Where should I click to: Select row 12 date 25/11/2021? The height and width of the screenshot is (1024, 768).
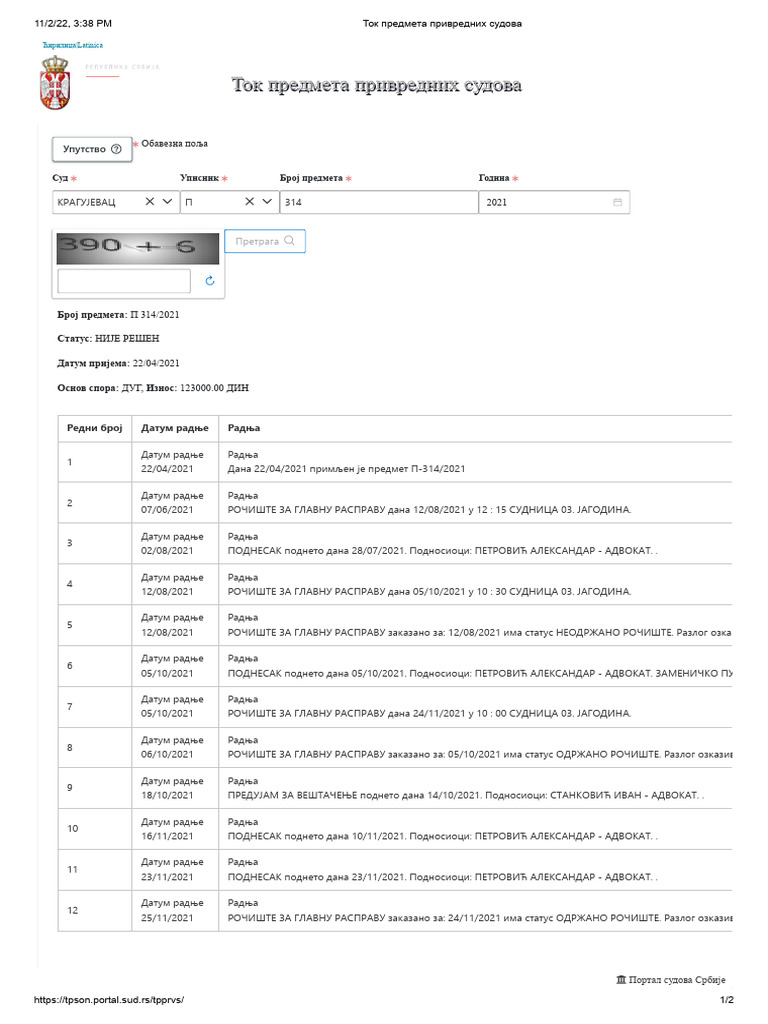coord(167,918)
